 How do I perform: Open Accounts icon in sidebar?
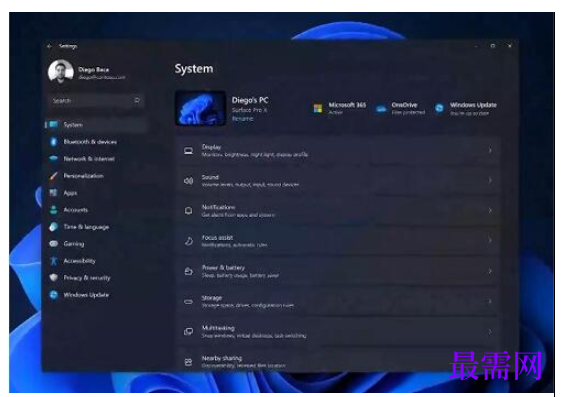pyautogui.click(x=53, y=210)
